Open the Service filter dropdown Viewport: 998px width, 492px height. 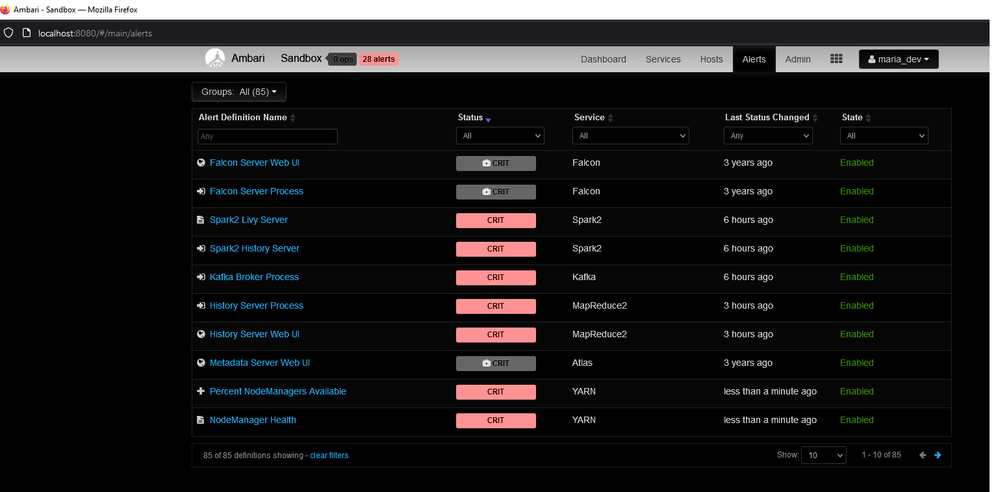click(x=631, y=136)
